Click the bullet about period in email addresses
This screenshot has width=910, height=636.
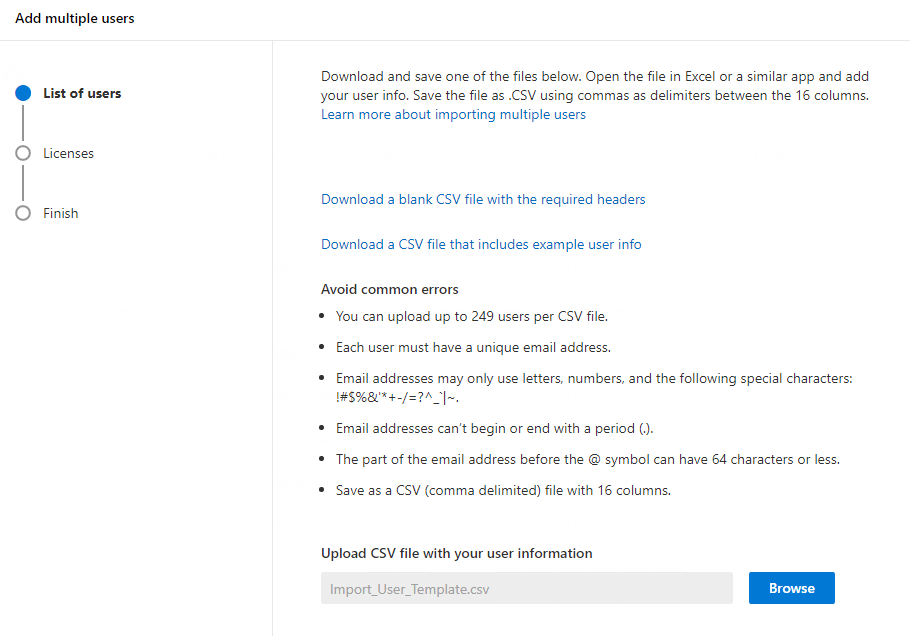coord(494,428)
